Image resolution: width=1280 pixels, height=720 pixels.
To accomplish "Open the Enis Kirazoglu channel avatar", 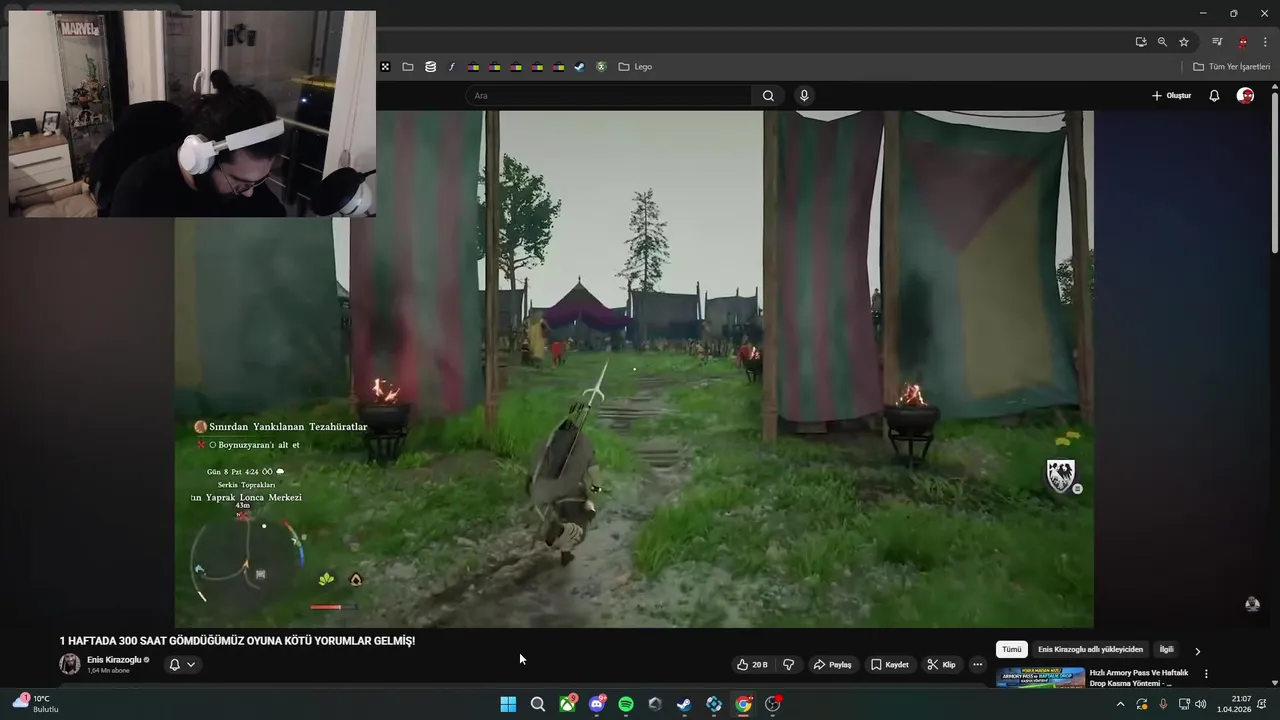I will point(70,664).
